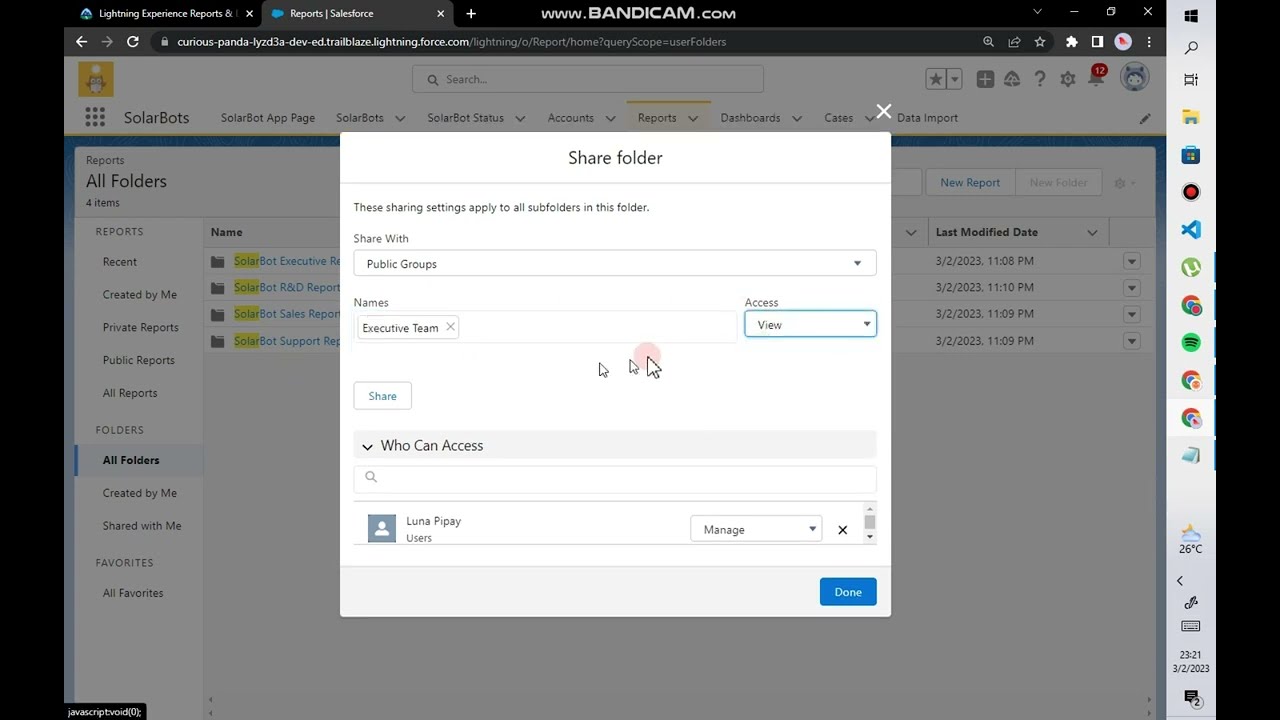Open the Accounts navigation tab
Viewport: 1280px width, 720px height.
coord(570,118)
